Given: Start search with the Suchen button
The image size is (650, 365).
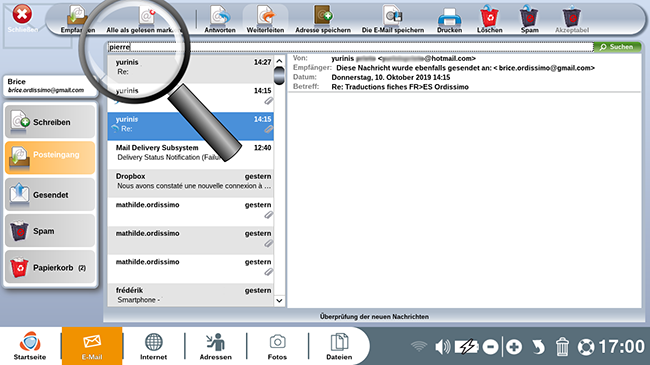Looking at the screenshot, I should (x=617, y=47).
